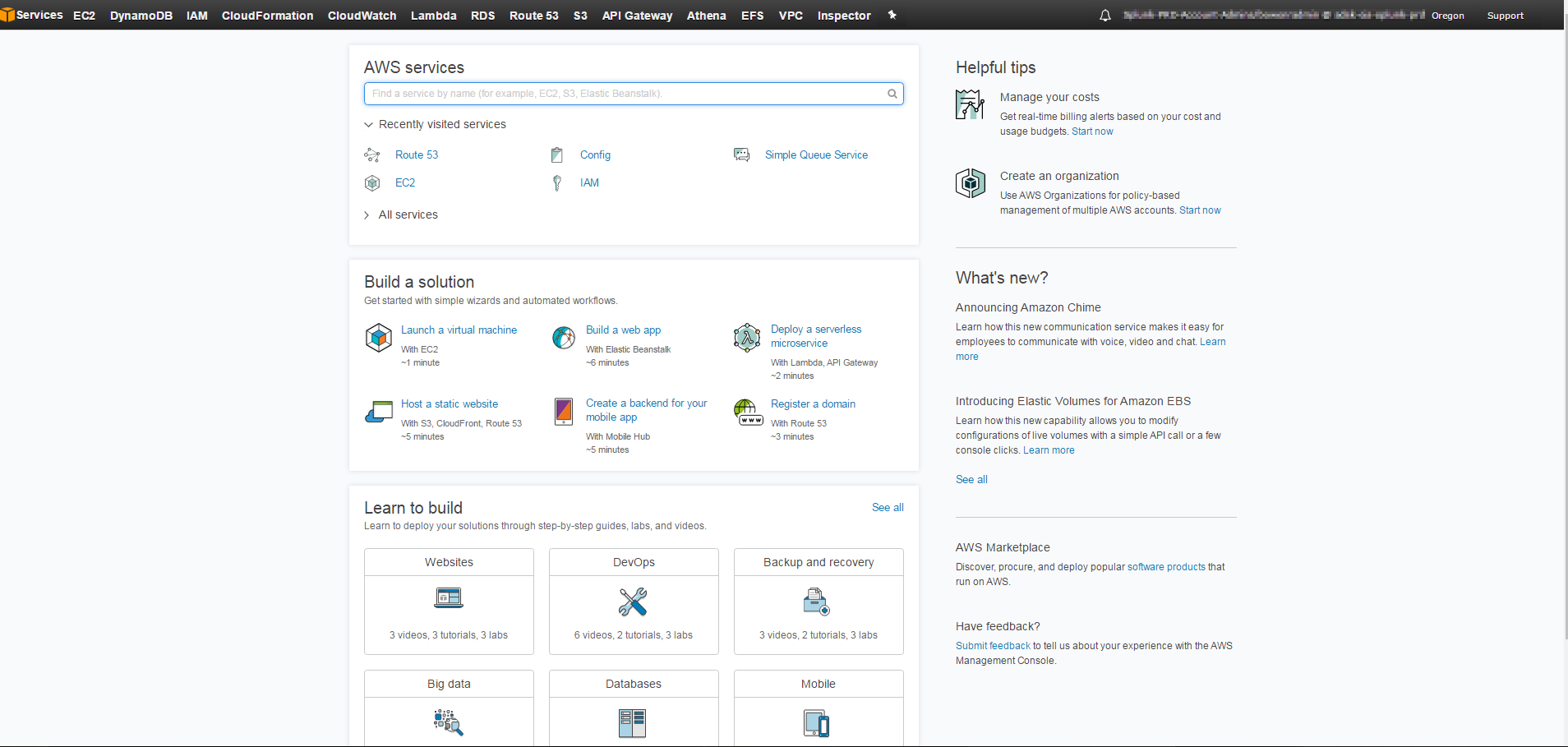Open the Big data card icon
Screen dimensions: 1568x747
tap(449, 723)
